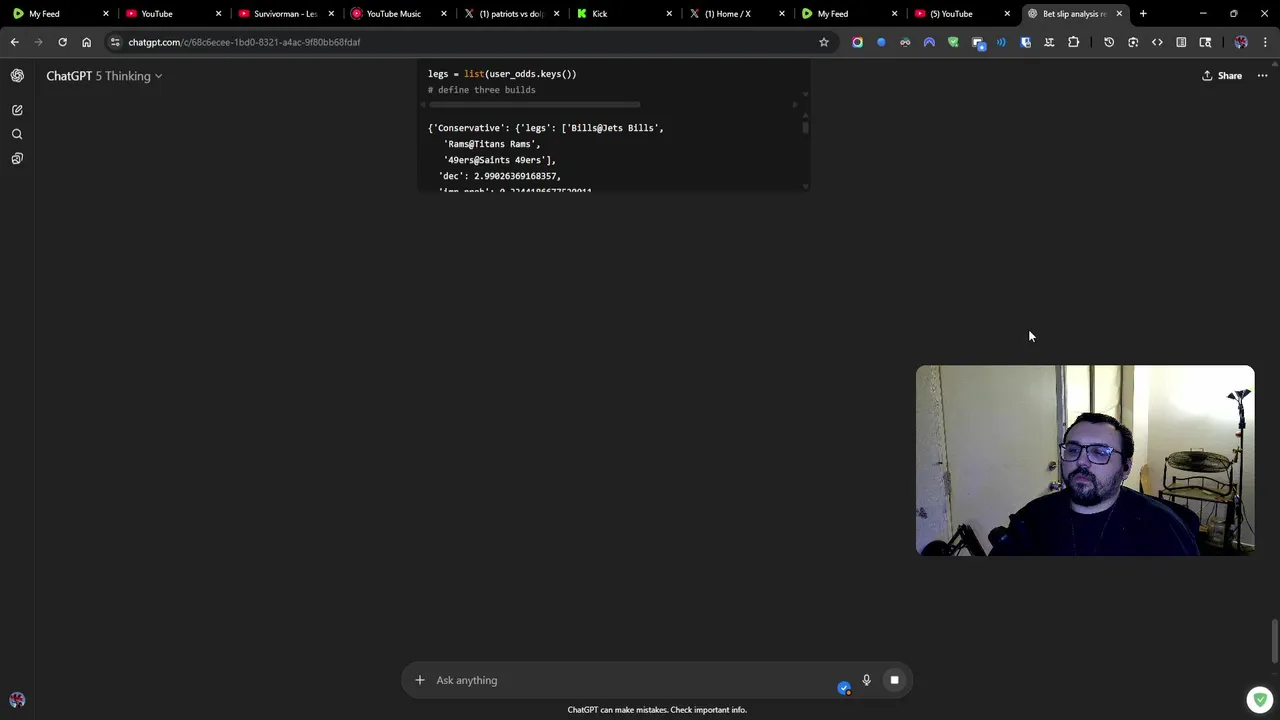Go to browser home page
Viewport: 1280px width, 720px height.
pyautogui.click(x=86, y=42)
